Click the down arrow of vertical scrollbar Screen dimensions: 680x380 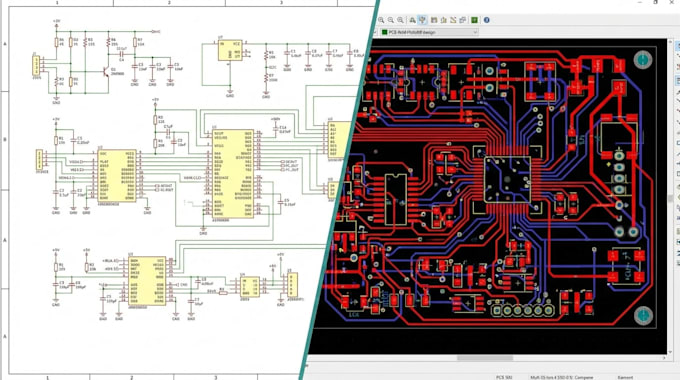670,352
